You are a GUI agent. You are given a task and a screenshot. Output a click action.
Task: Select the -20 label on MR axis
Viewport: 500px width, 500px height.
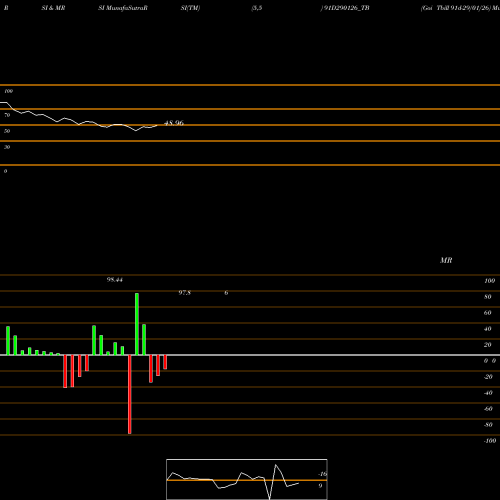coord(488,377)
